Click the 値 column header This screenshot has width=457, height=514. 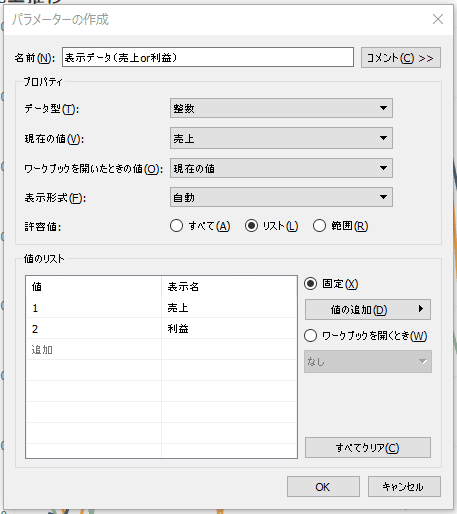94,286
